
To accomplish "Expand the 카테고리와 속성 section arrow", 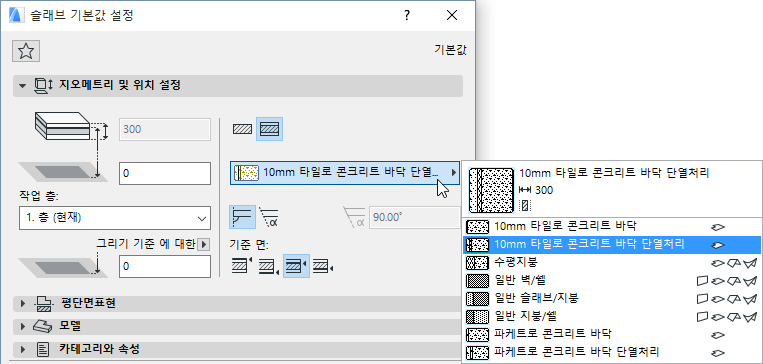I will (x=22, y=349).
